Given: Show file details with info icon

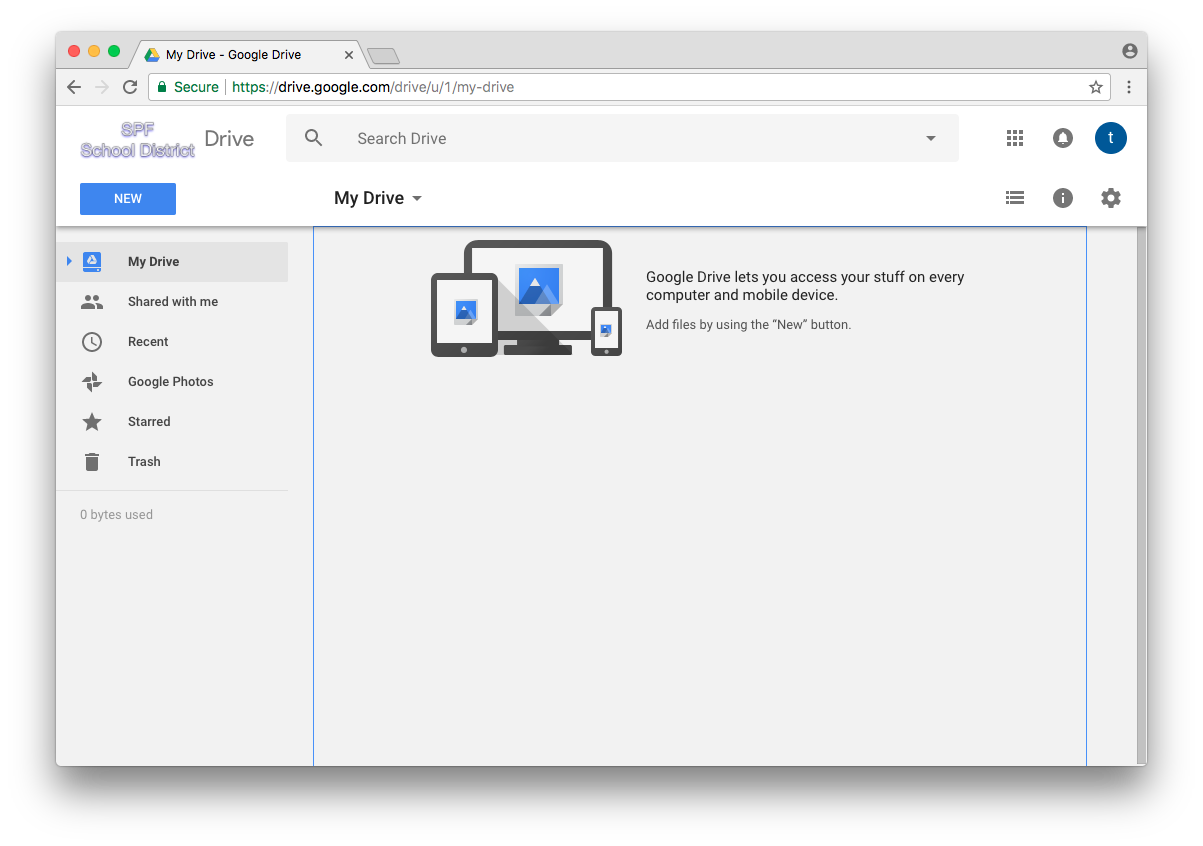Looking at the screenshot, I should [x=1063, y=198].
